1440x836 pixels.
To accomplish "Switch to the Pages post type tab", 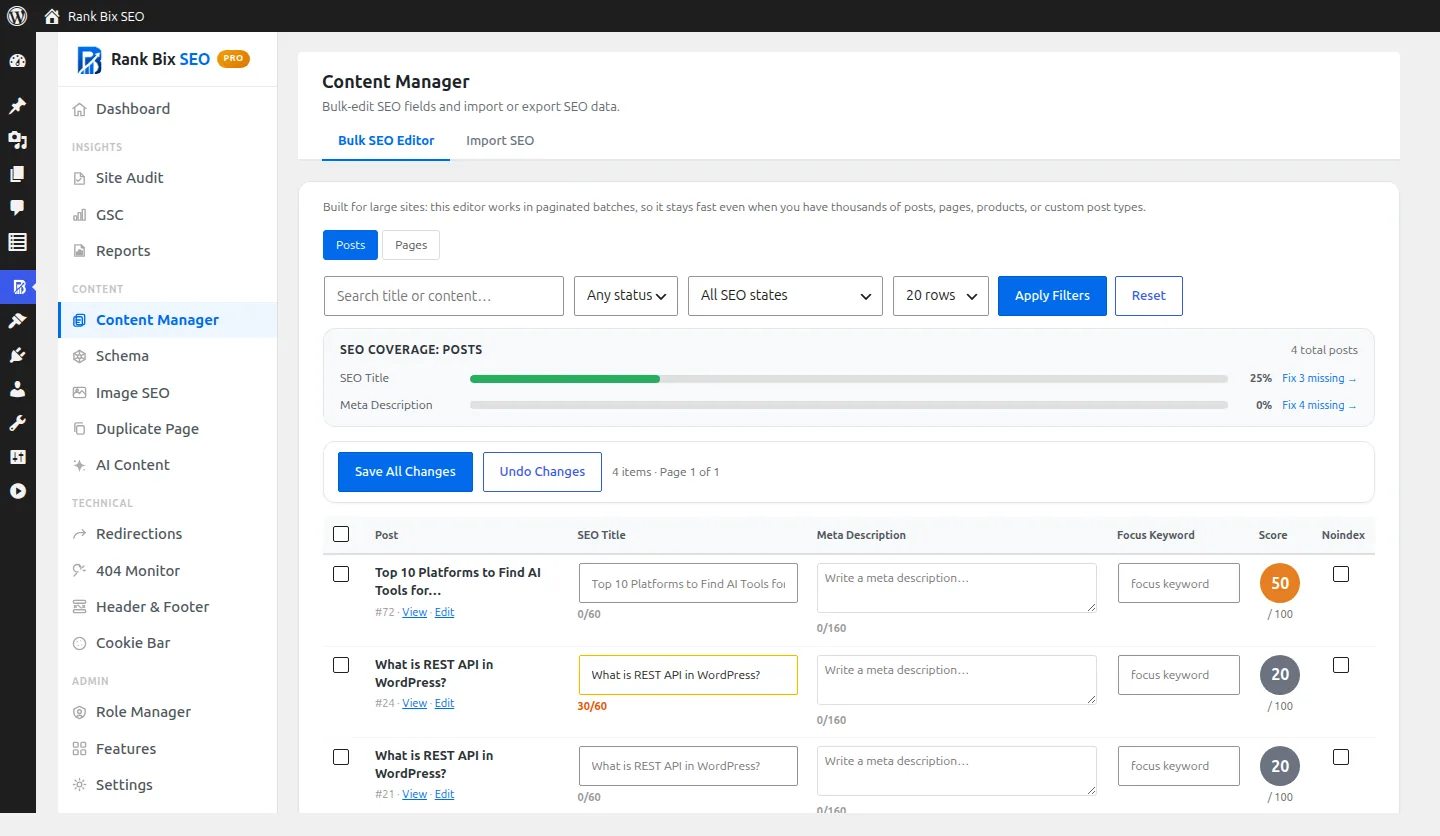I will tap(411, 245).
